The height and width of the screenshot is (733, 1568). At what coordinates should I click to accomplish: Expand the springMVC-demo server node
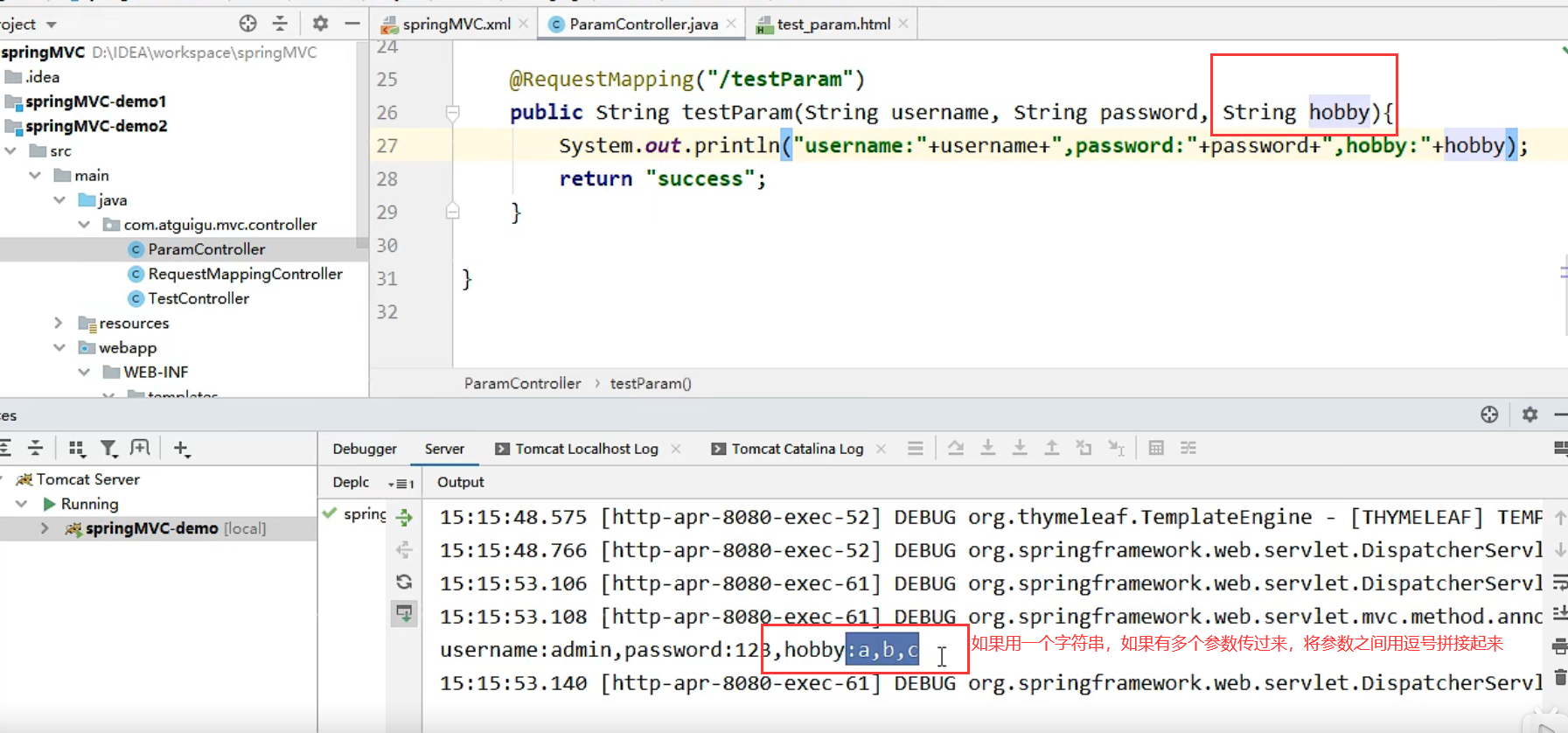[45, 528]
